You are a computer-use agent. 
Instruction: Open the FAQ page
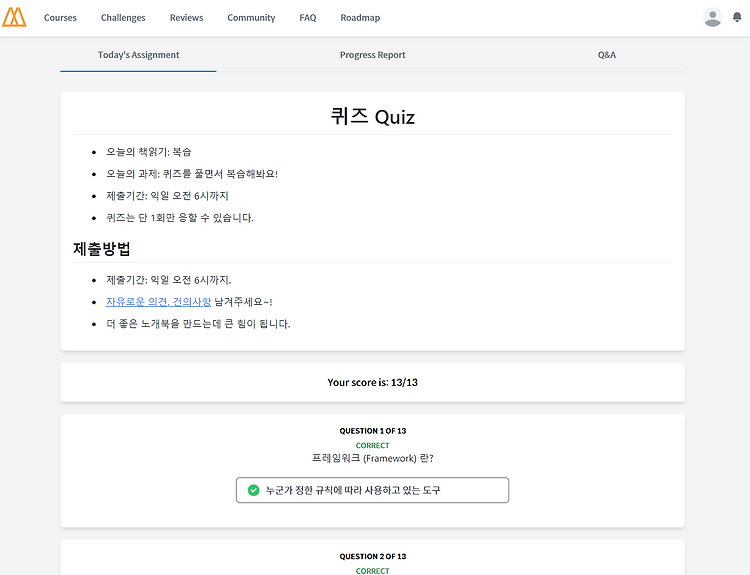pyautogui.click(x=308, y=18)
